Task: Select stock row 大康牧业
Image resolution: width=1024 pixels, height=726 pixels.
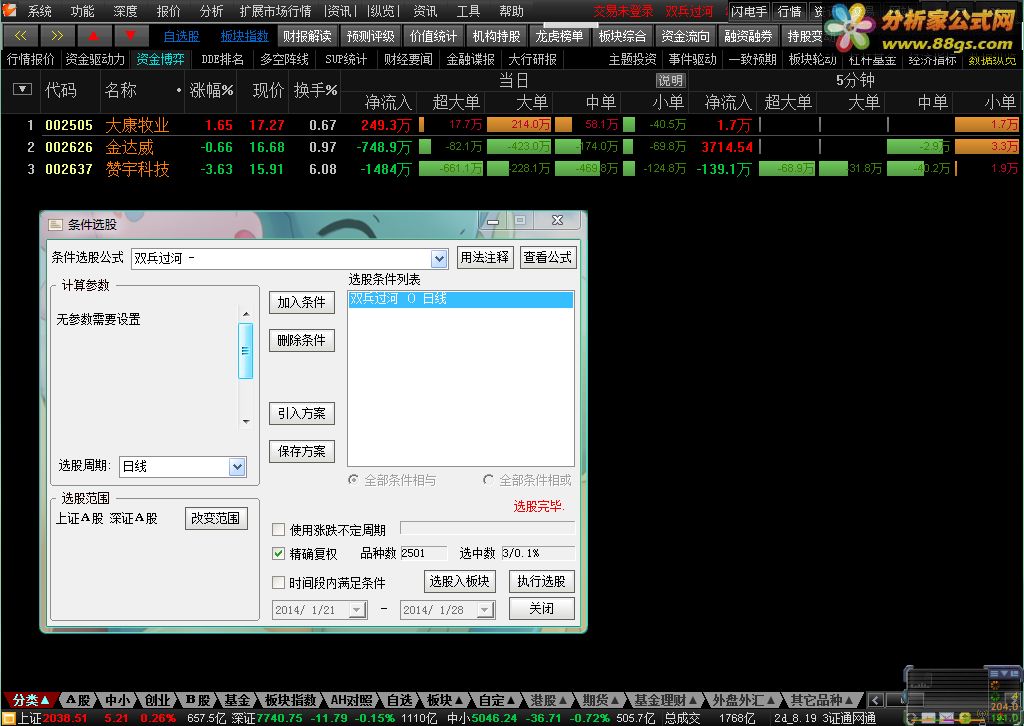Action: [512, 125]
